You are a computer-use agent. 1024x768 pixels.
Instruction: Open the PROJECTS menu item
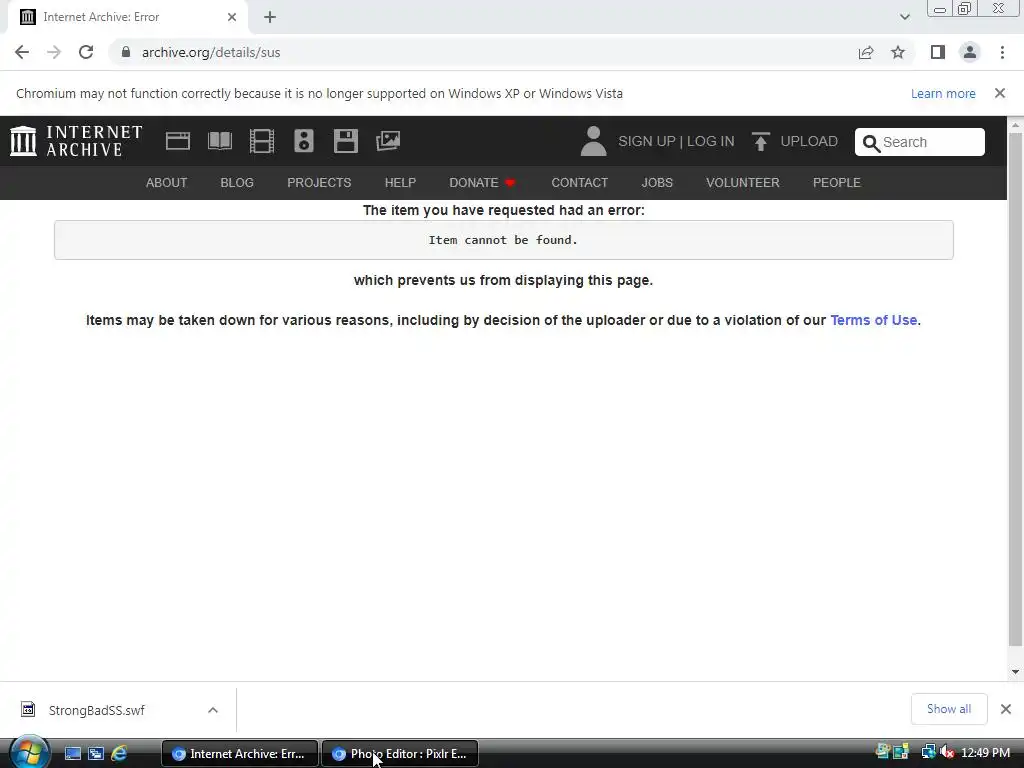[x=319, y=183]
